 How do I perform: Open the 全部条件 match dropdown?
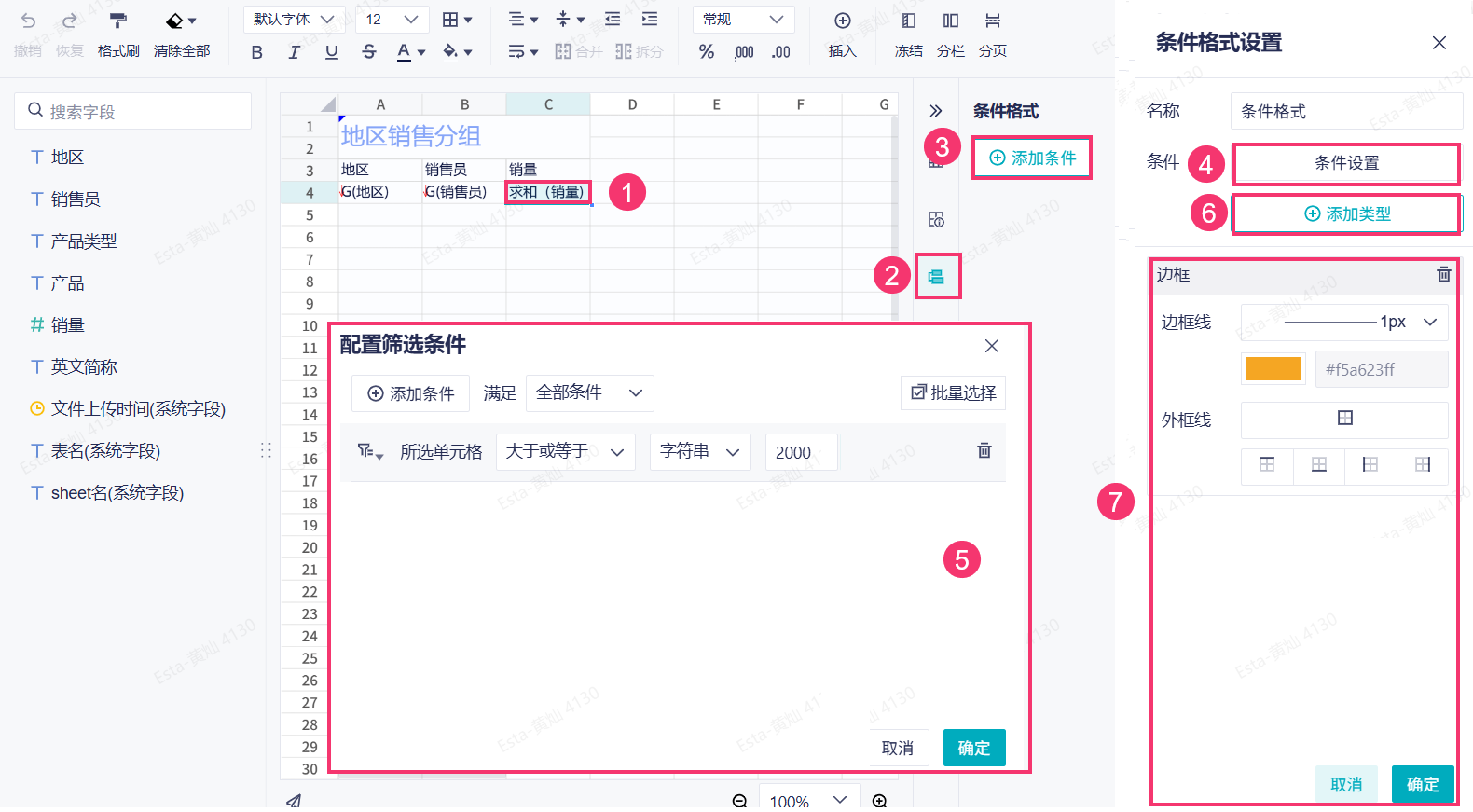click(x=590, y=392)
